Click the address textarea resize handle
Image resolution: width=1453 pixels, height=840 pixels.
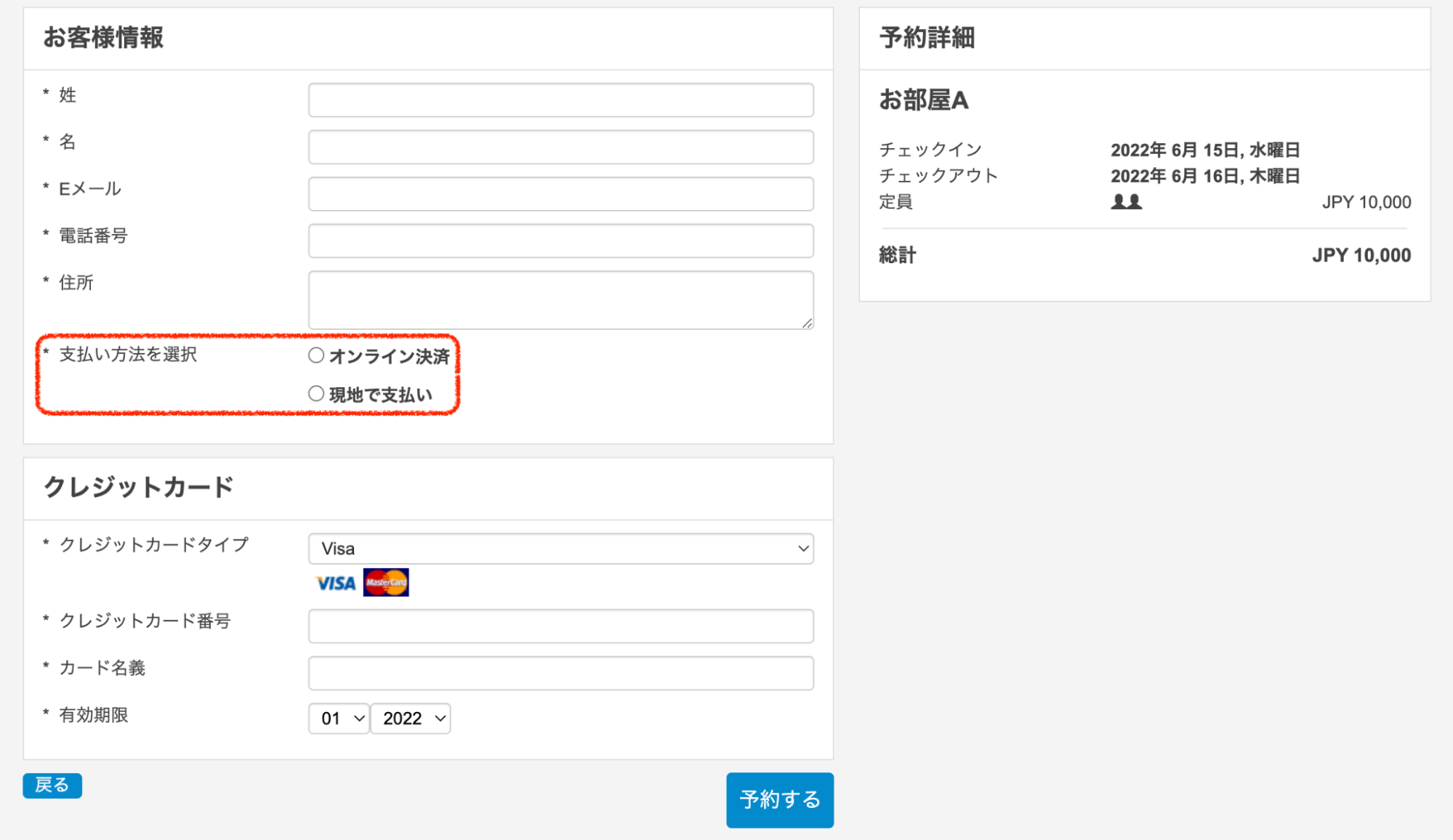[x=807, y=323]
